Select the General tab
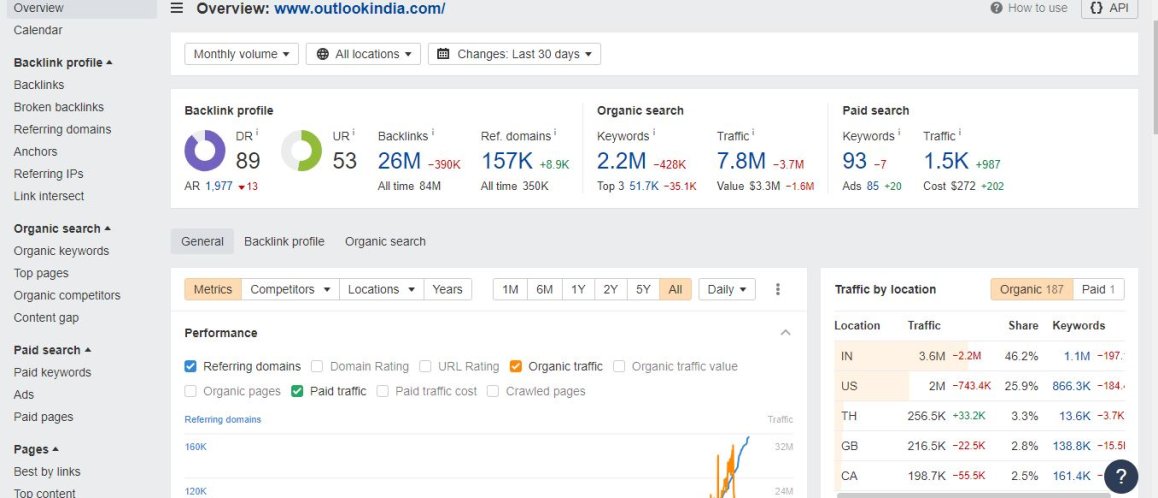Viewport: 1158px width, 498px height. 202,242
